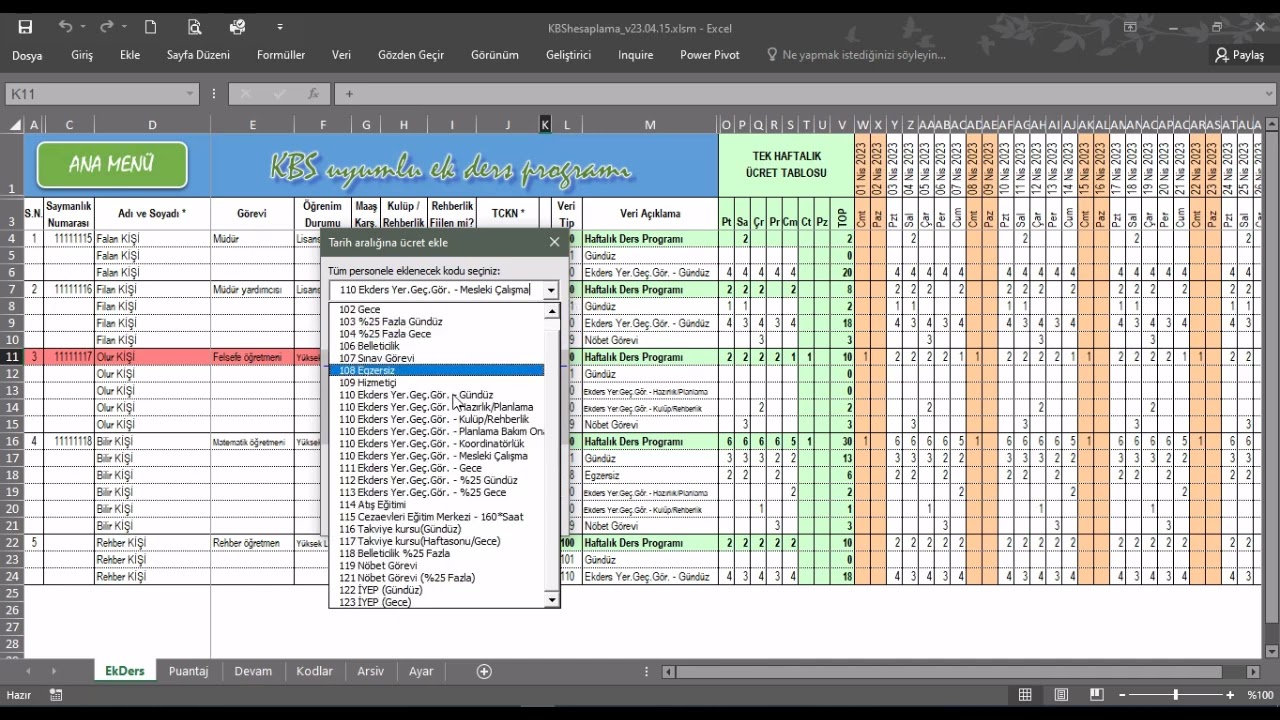Click the zoom slider handle
Screen dimensions: 1280x720
(x=1175, y=695)
